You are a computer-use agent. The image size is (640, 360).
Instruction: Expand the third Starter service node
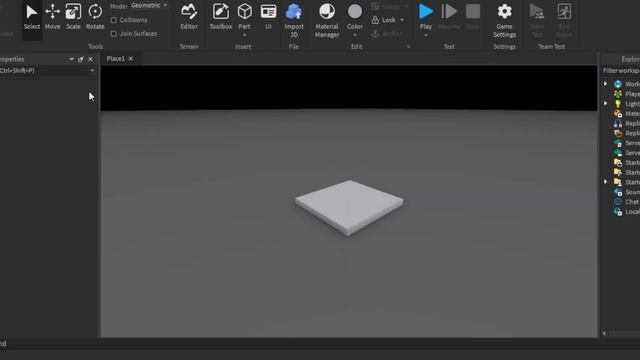pyautogui.click(x=606, y=182)
